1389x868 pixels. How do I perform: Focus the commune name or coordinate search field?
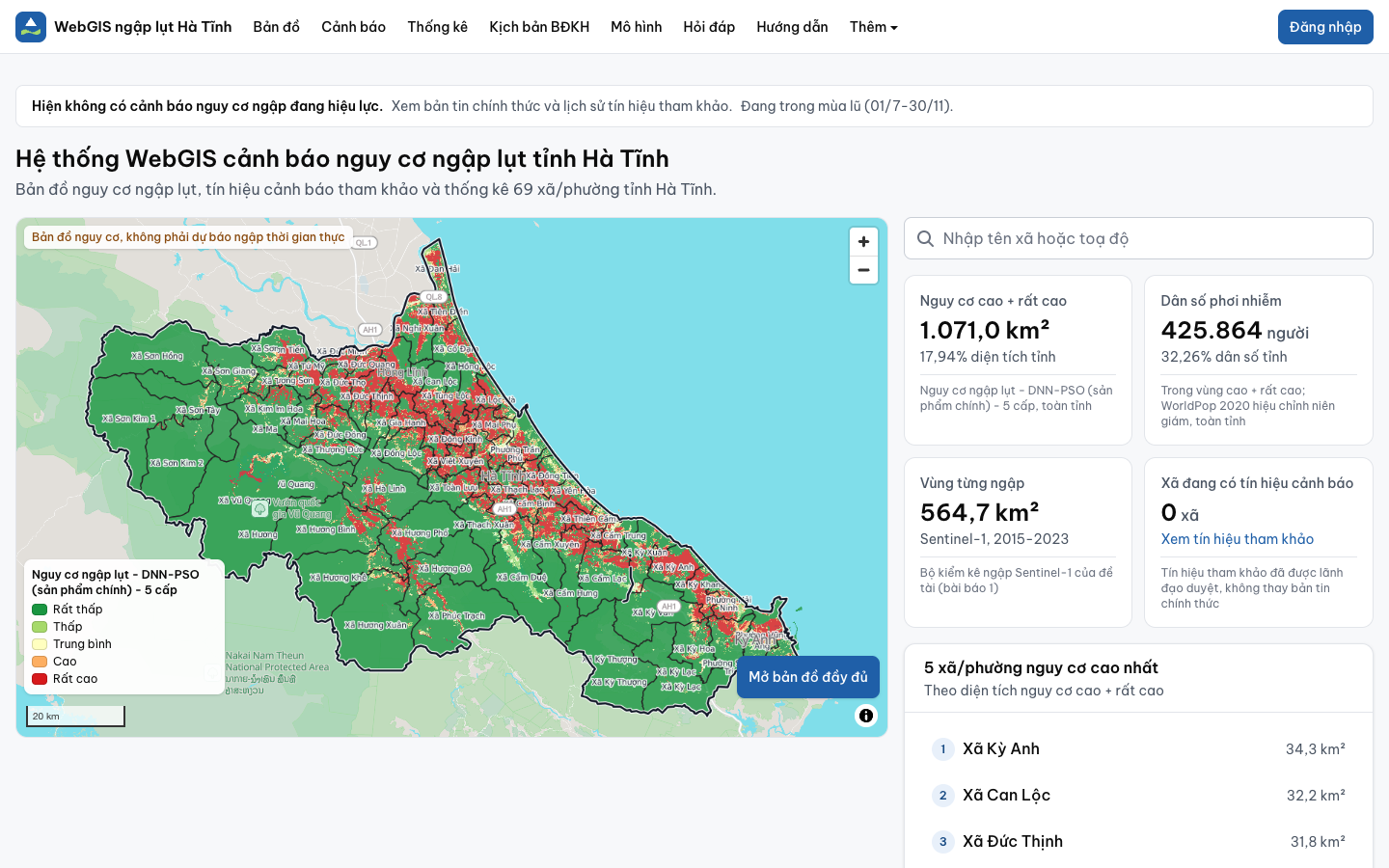coord(1138,238)
